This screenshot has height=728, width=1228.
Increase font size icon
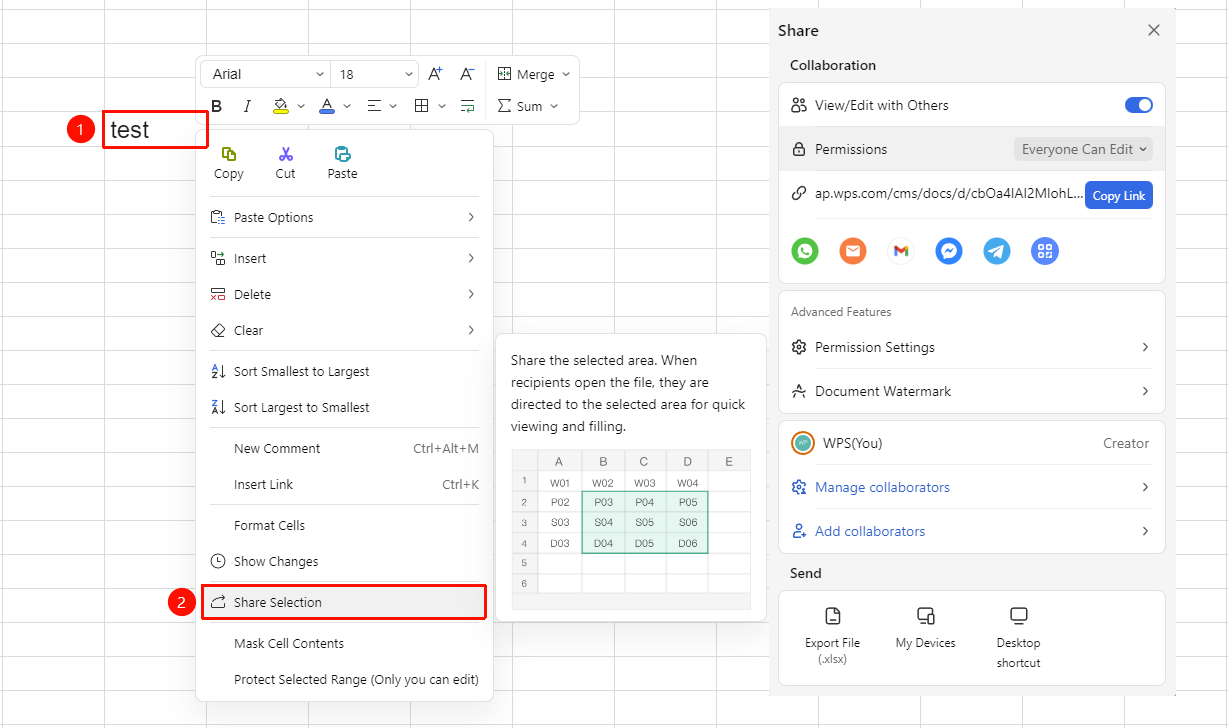pos(435,74)
